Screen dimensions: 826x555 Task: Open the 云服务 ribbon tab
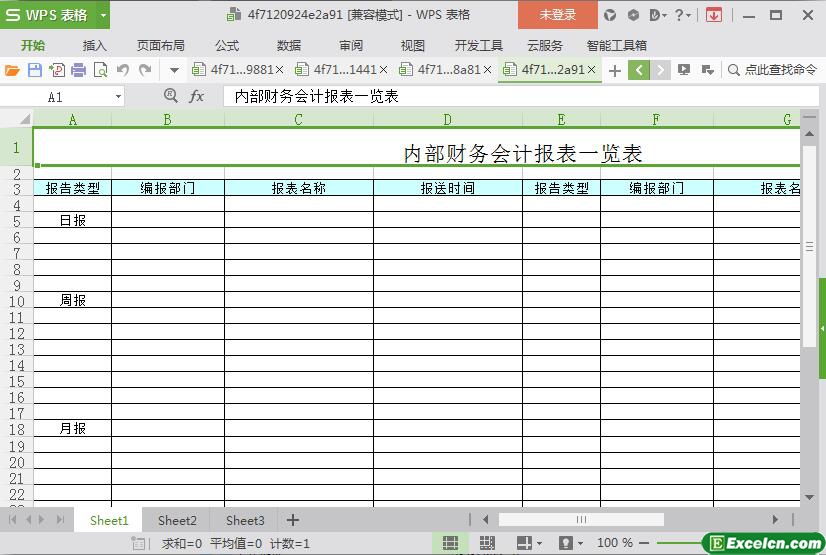click(545, 46)
